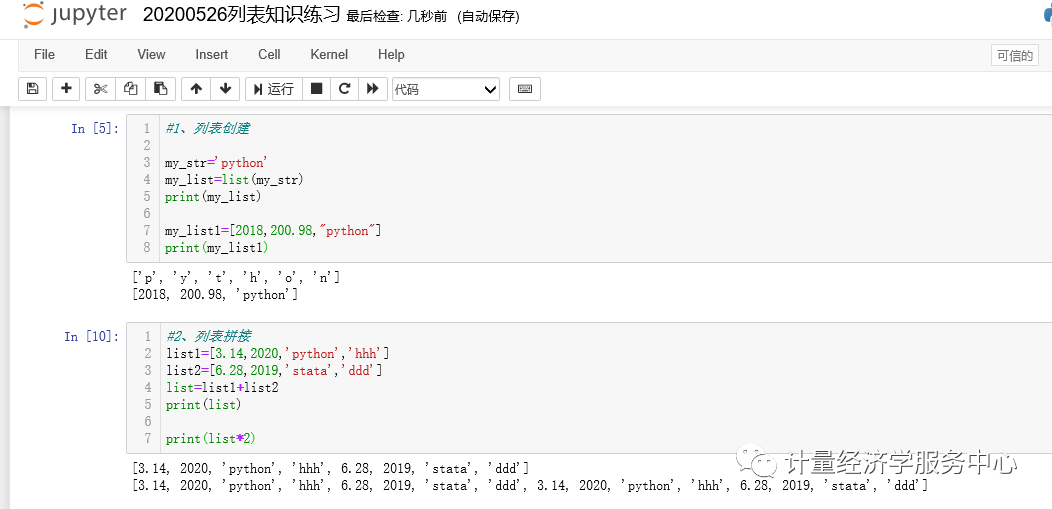Click output [2018, 200.98, 'python']
The height and width of the screenshot is (509, 1052).
click(x=215, y=294)
